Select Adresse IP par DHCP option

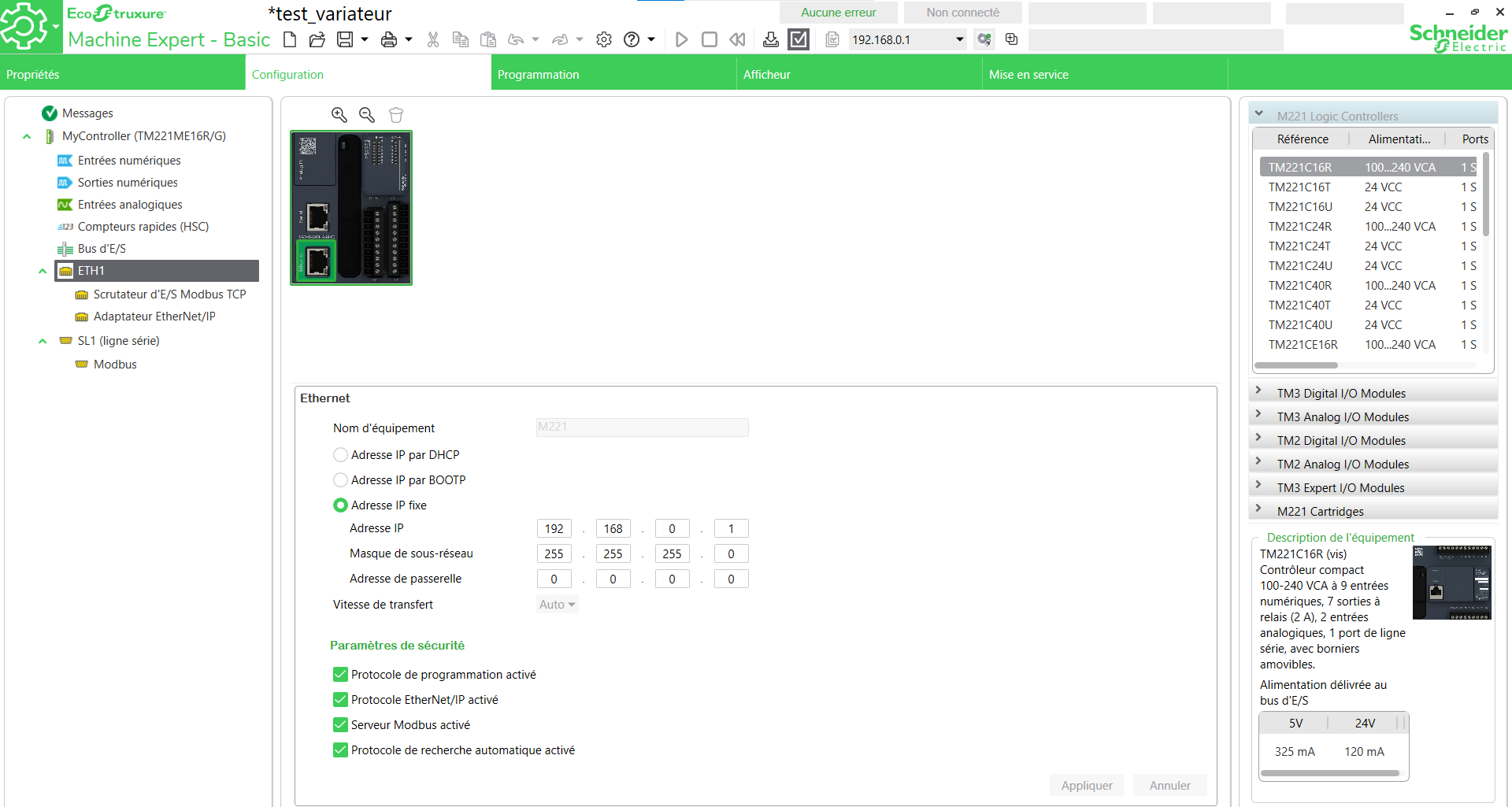point(341,455)
